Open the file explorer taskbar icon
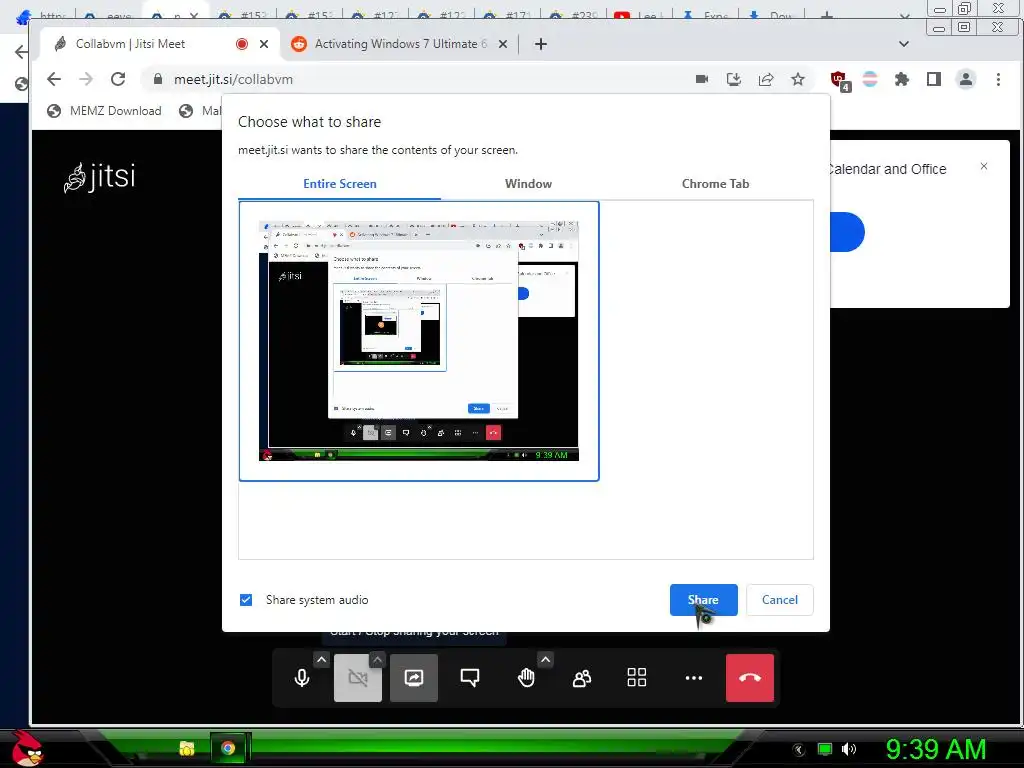Image resolution: width=1024 pixels, height=768 pixels. point(187,748)
